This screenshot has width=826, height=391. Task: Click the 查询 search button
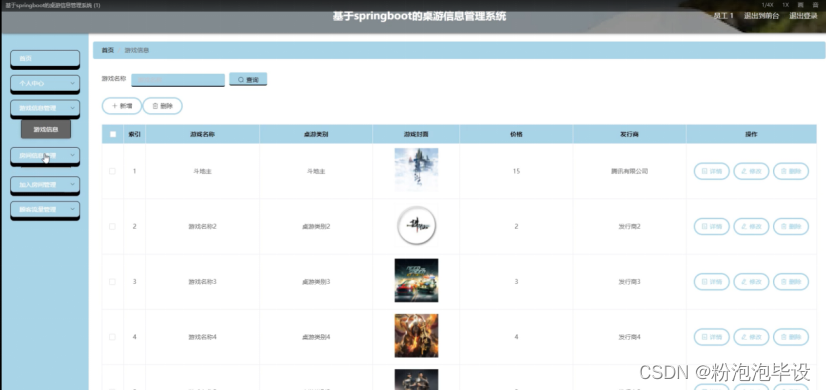pyautogui.click(x=248, y=79)
